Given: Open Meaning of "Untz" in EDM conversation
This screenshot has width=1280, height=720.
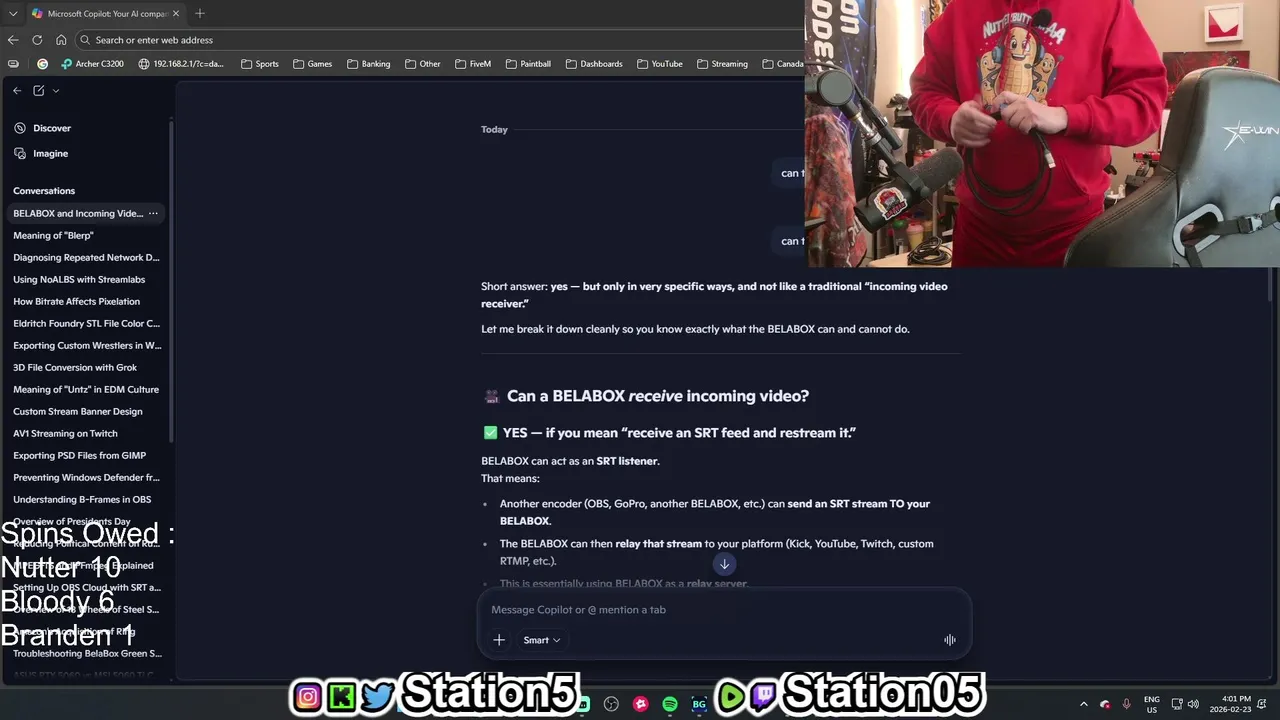Looking at the screenshot, I should [86, 389].
